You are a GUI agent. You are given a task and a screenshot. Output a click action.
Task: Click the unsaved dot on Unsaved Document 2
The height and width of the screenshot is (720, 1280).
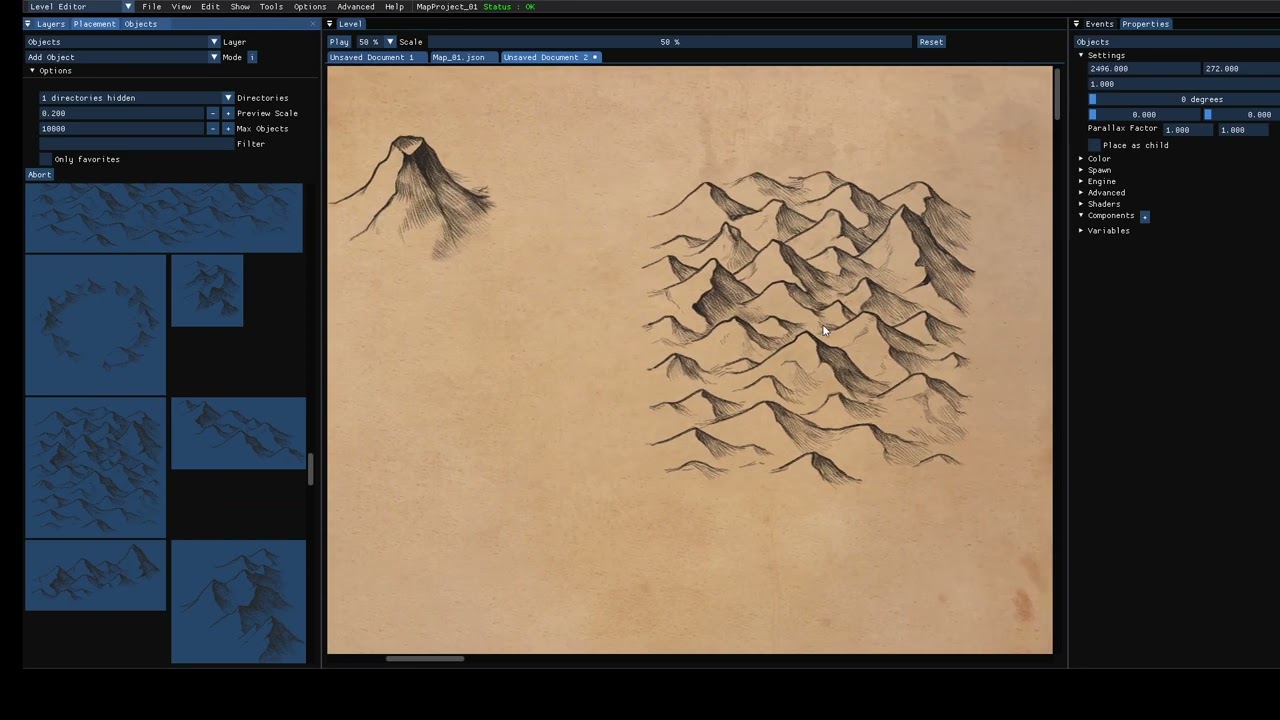(595, 57)
